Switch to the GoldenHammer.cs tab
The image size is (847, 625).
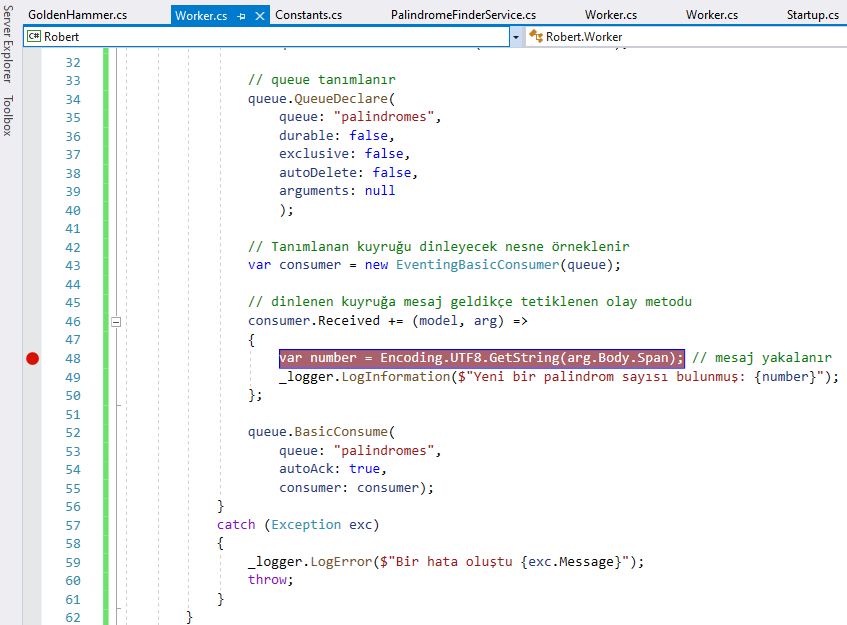77,15
